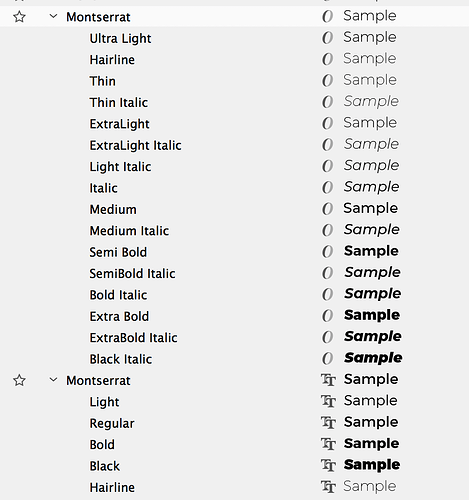Pick the Extra Bold font style

tap(119, 316)
